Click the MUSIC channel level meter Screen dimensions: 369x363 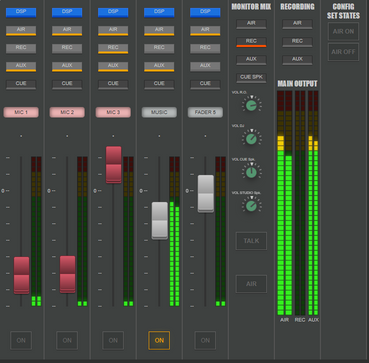pyautogui.click(x=175, y=232)
